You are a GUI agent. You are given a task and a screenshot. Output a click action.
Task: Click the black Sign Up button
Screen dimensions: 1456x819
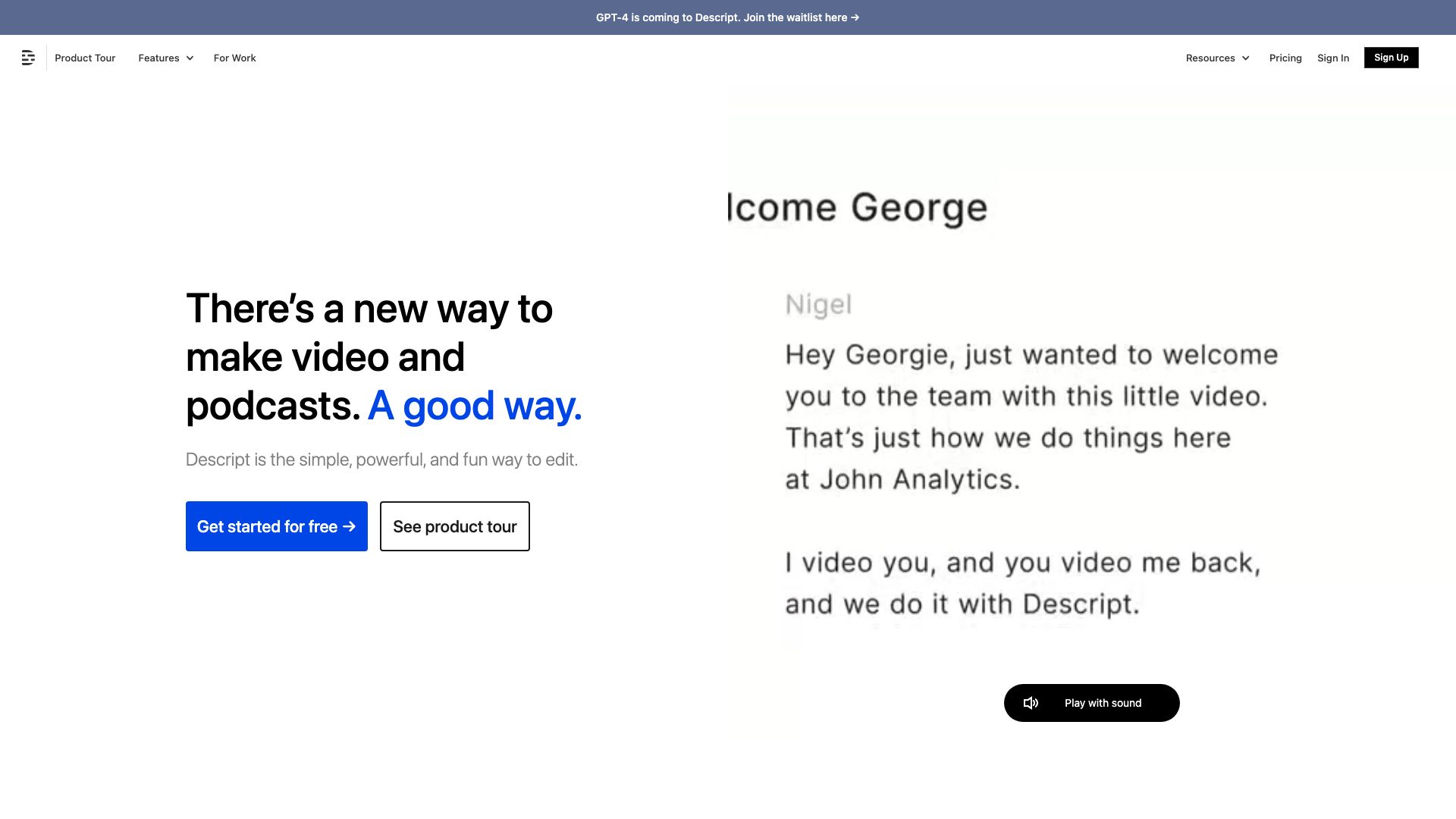1391,58
